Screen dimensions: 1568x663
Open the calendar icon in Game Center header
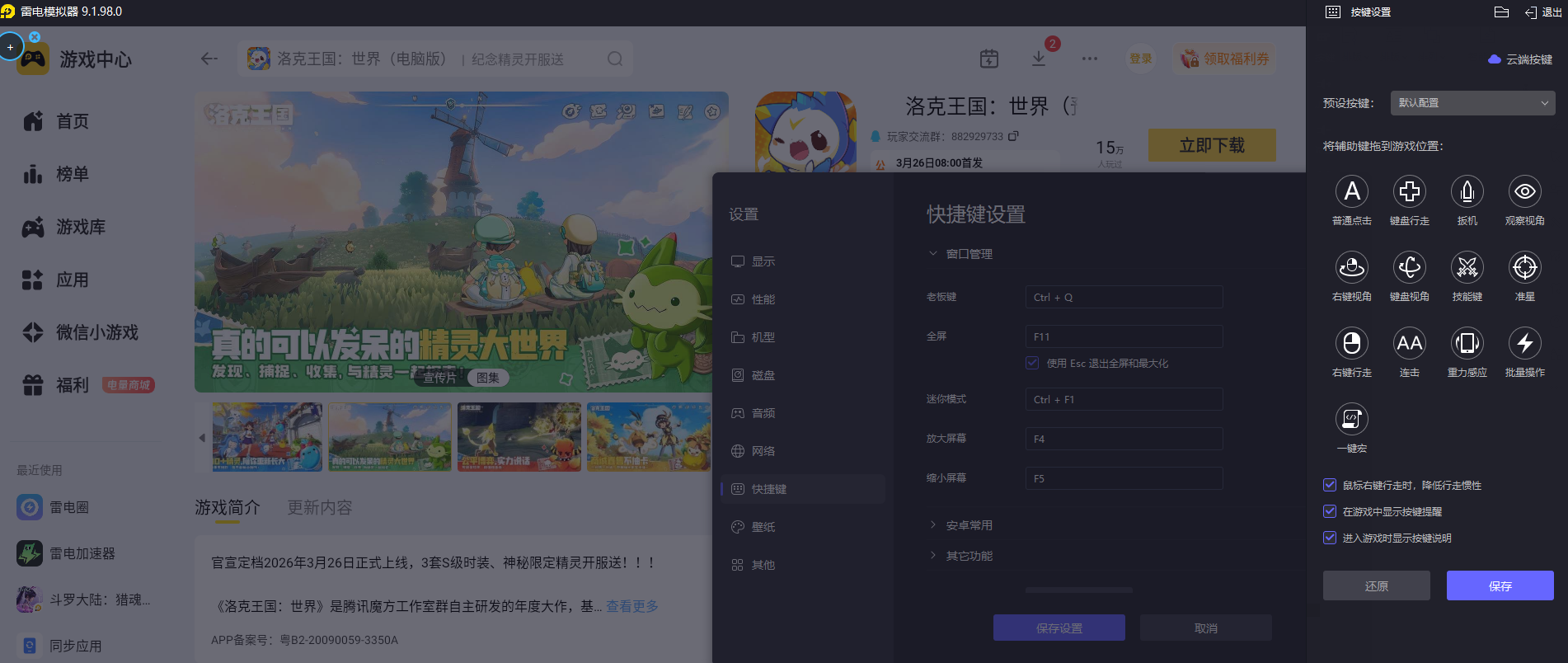[x=989, y=59]
